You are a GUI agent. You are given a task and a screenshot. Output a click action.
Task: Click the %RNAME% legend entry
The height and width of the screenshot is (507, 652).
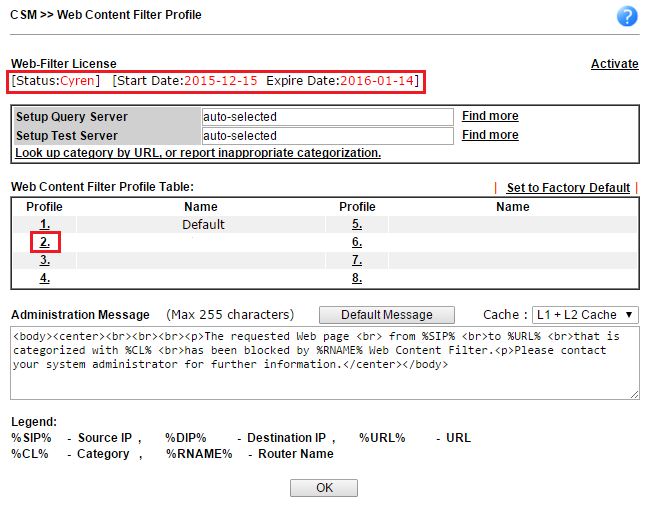point(199,454)
